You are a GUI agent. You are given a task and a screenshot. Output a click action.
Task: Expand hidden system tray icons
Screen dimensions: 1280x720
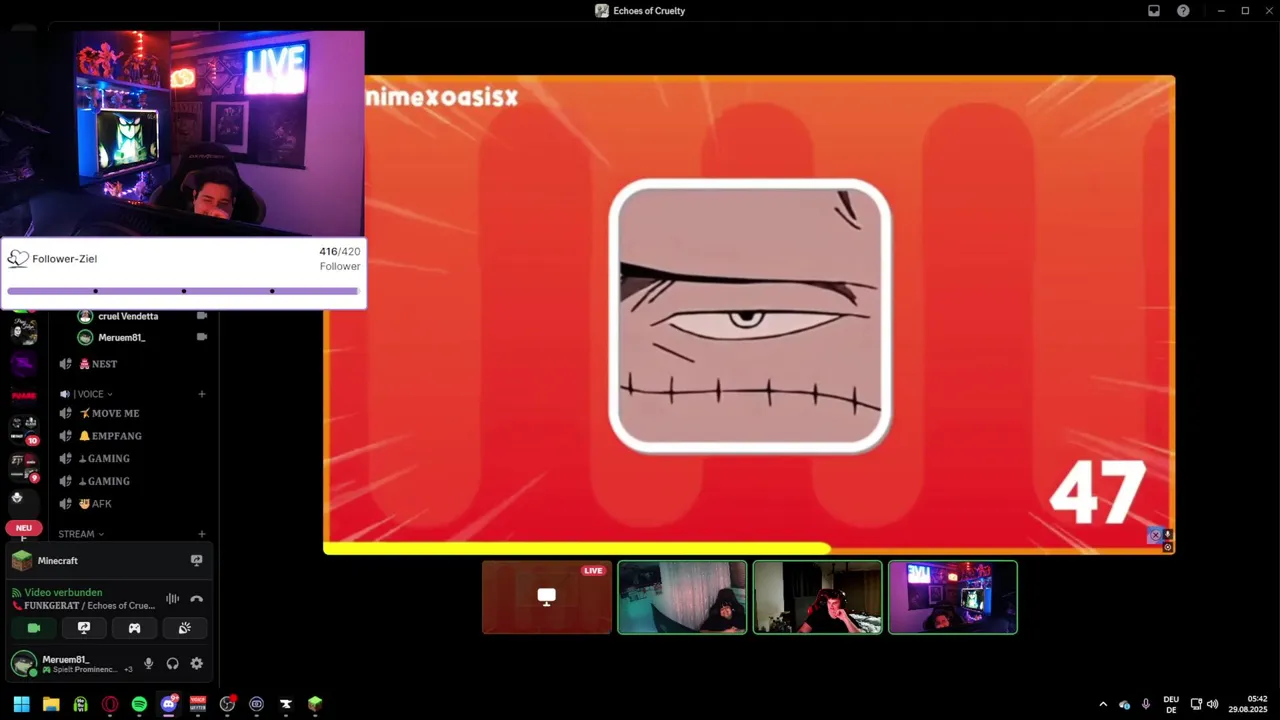click(x=1103, y=704)
